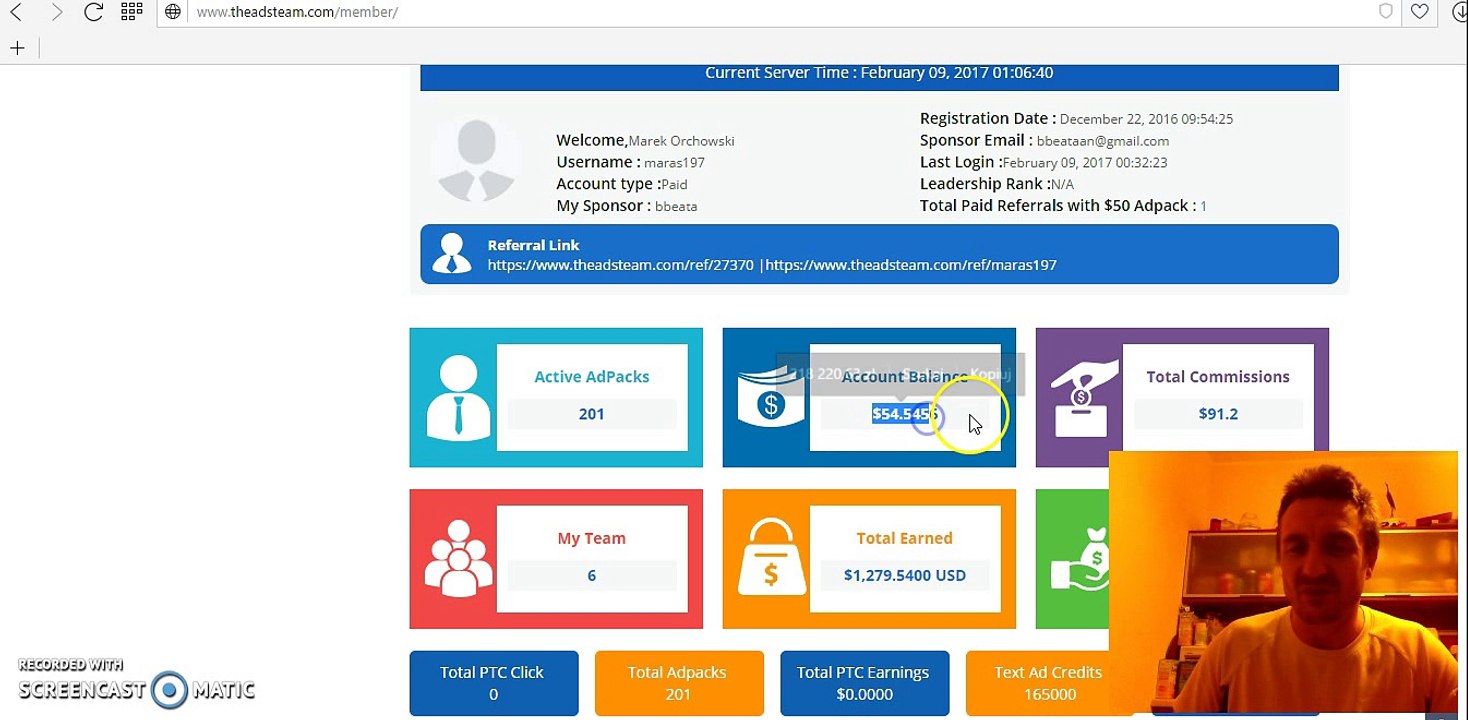Click the orange Total Adpacks box

tap(679, 683)
